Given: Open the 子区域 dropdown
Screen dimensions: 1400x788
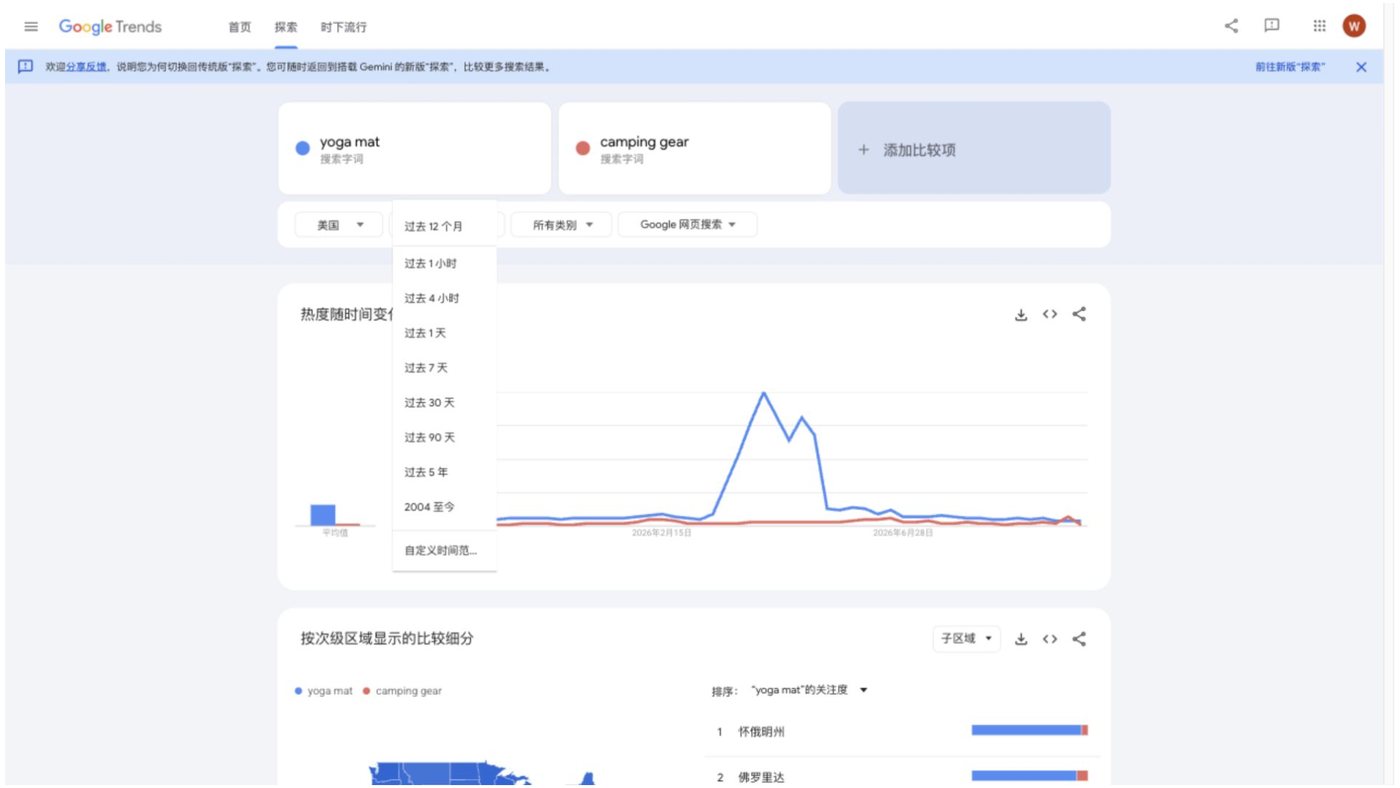Looking at the screenshot, I should click(967, 639).
